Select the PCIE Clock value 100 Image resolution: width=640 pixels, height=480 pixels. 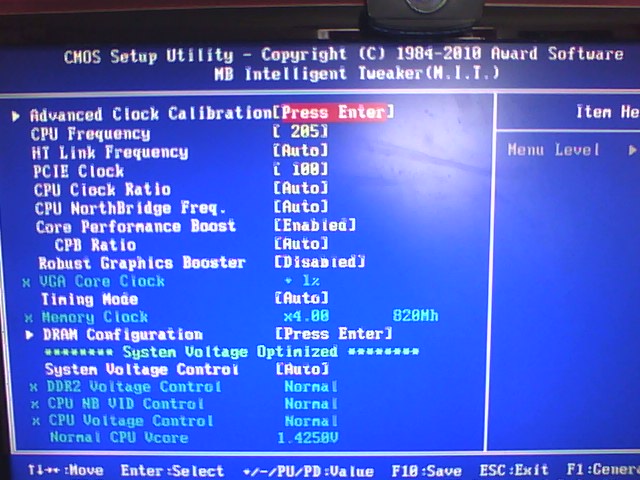tap(300, 171)
